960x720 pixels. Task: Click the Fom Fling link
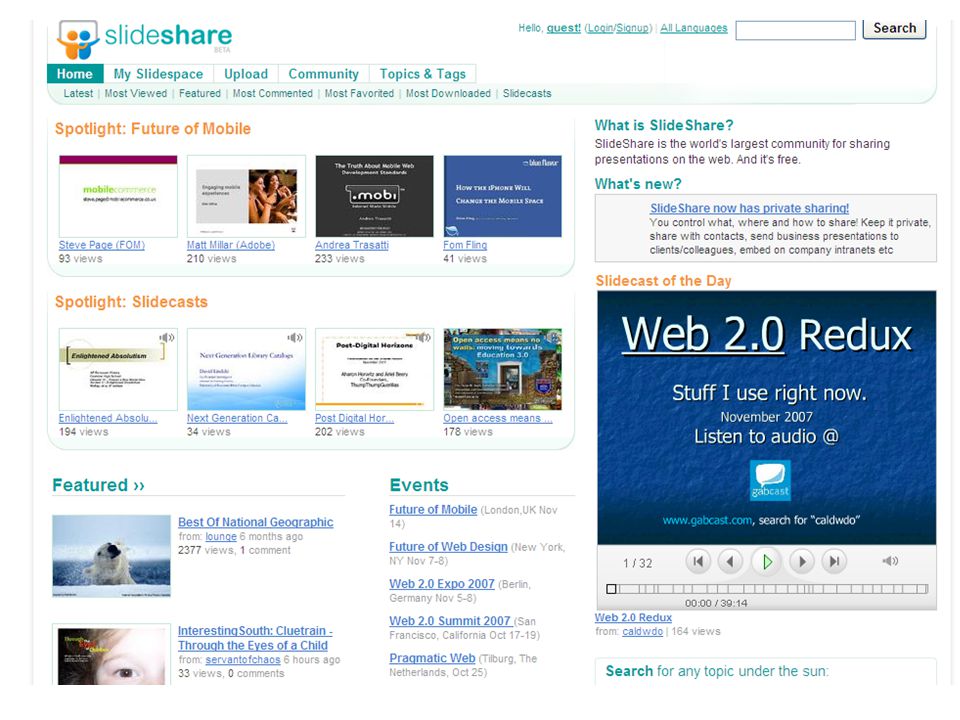click(x=465, y=245)
